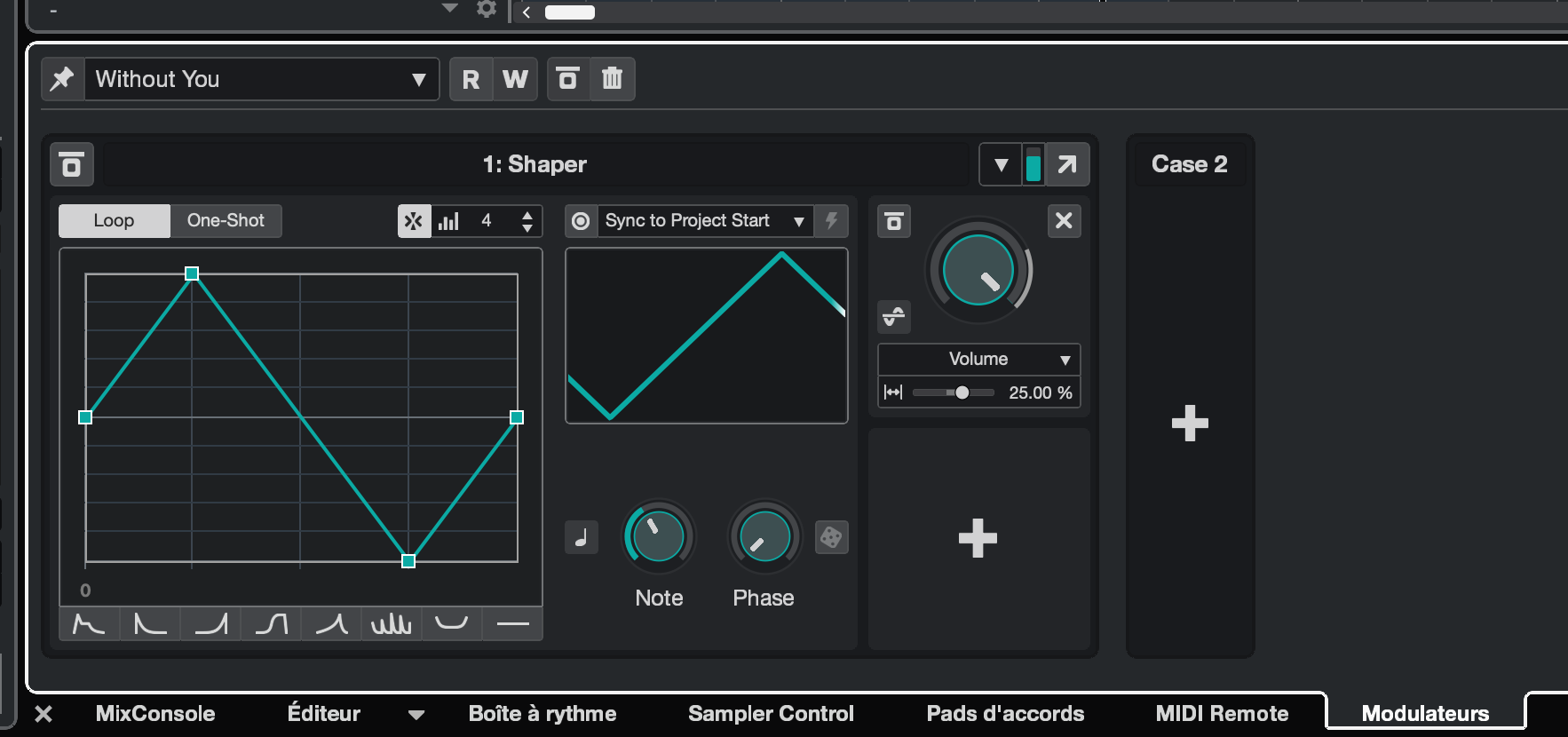Bypass the 1: Shaper modulator
Image resolution: width=1568 pixels, height=737 pixels.
coord(72,164)
